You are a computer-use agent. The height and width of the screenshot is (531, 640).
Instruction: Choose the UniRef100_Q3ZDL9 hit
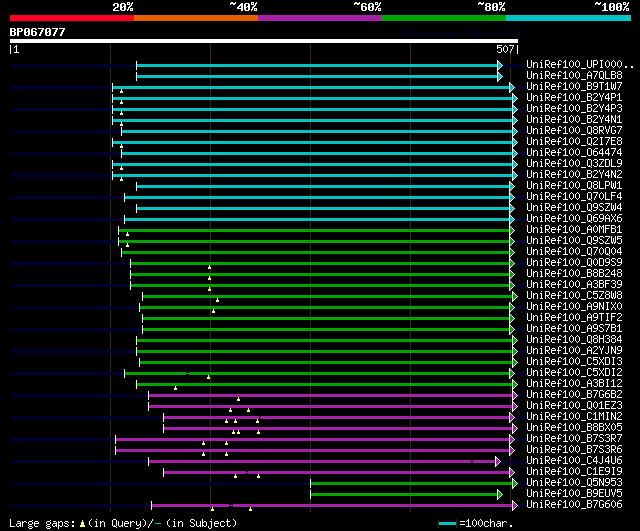click(574, 164)
